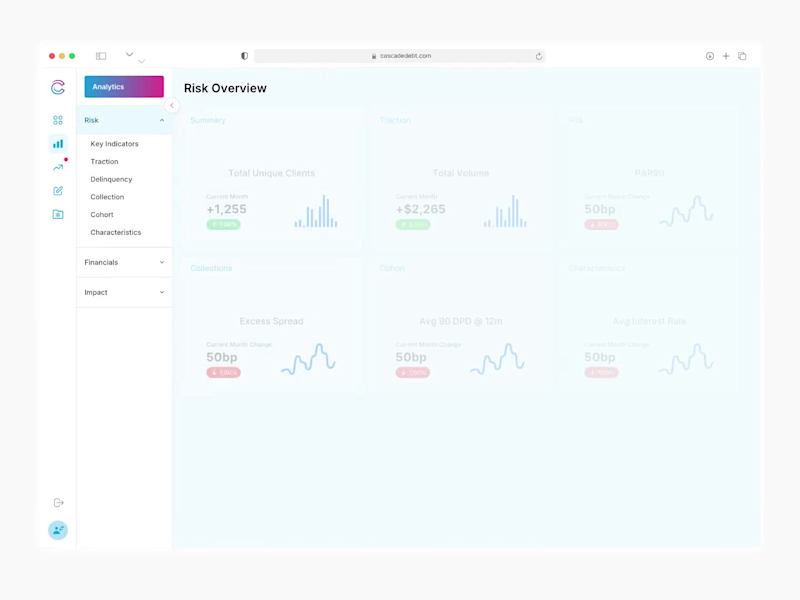
Task: Select Key Indicators under Risk
Action: click(x=113, y=143)
